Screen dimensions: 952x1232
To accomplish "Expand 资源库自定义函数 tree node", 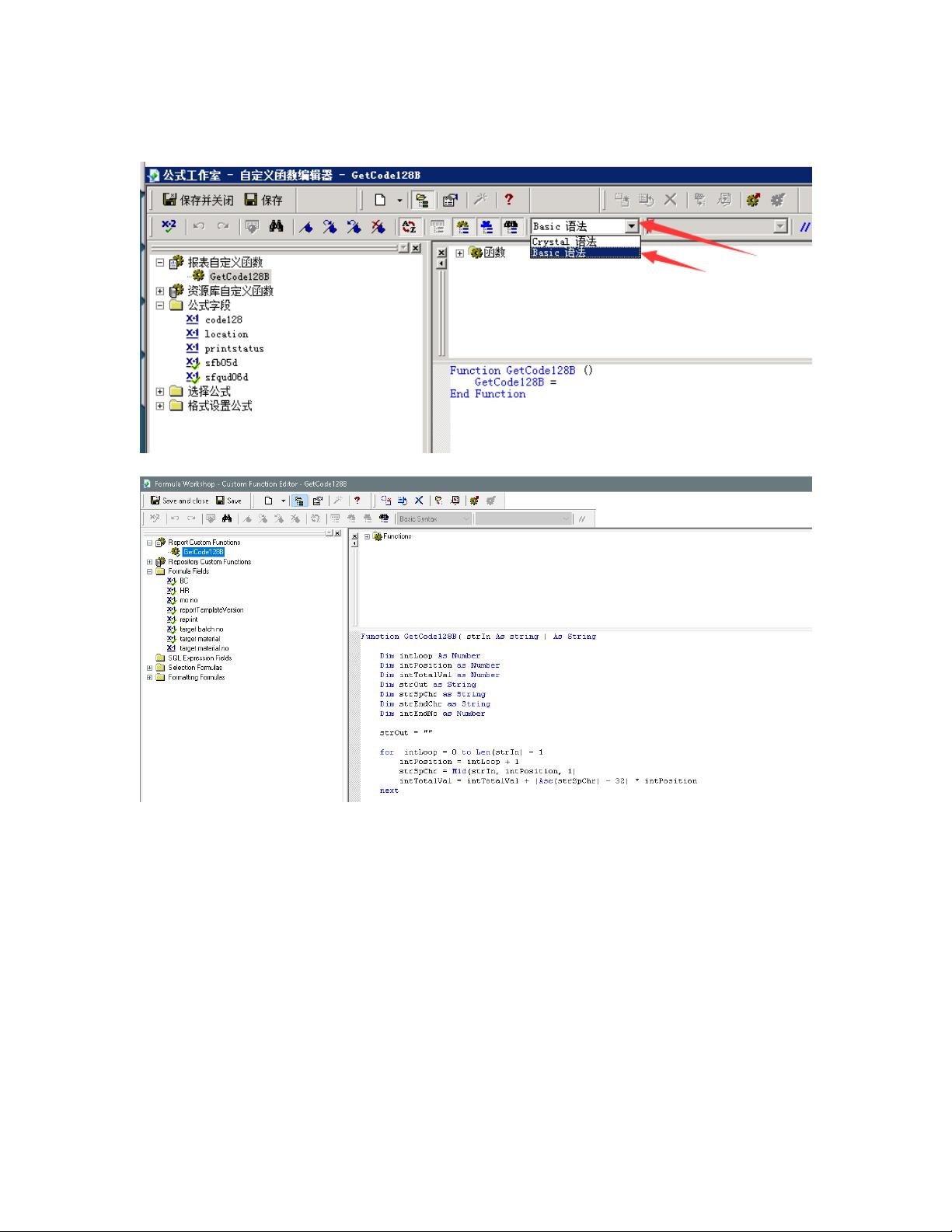I will [160, 291].
